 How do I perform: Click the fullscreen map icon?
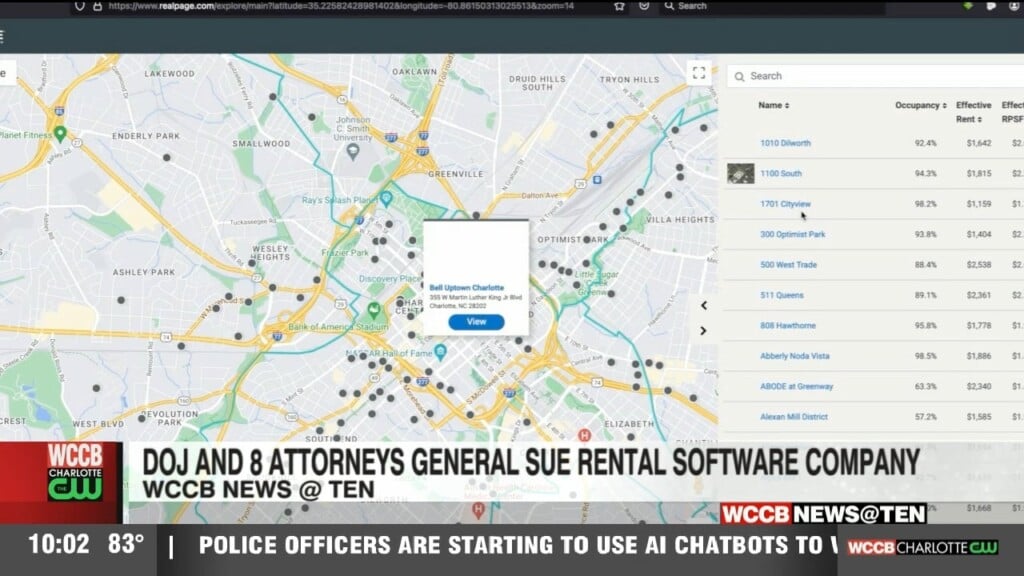click(699, 73)
